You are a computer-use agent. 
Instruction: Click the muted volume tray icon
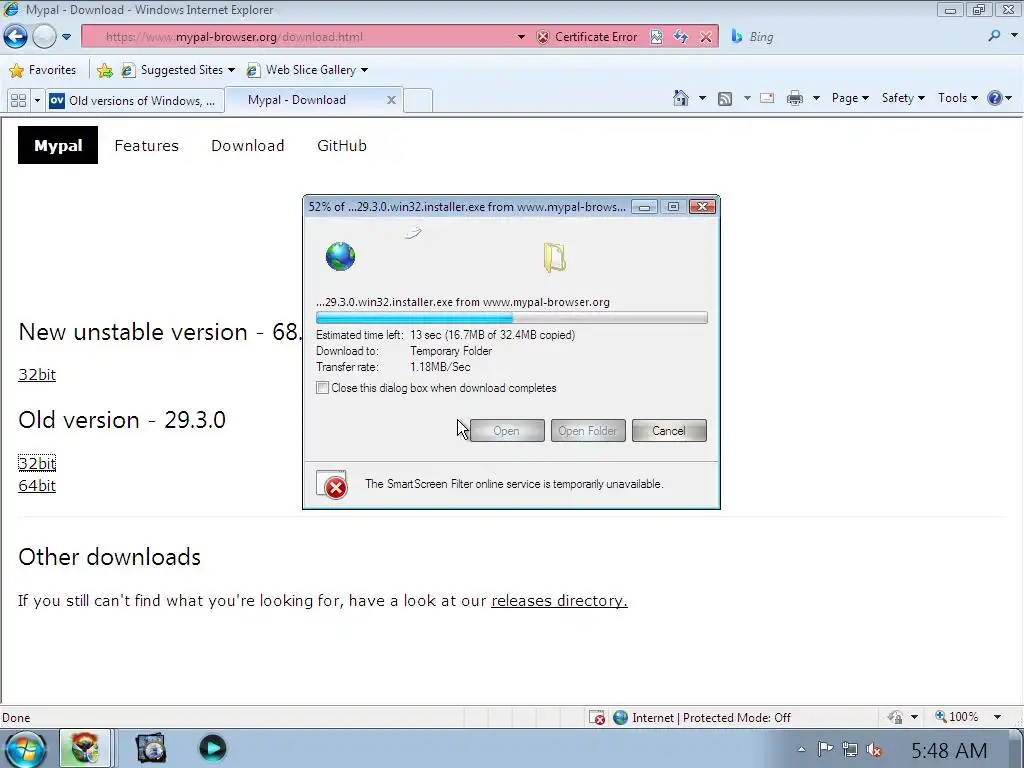click(x=874, y=750)
